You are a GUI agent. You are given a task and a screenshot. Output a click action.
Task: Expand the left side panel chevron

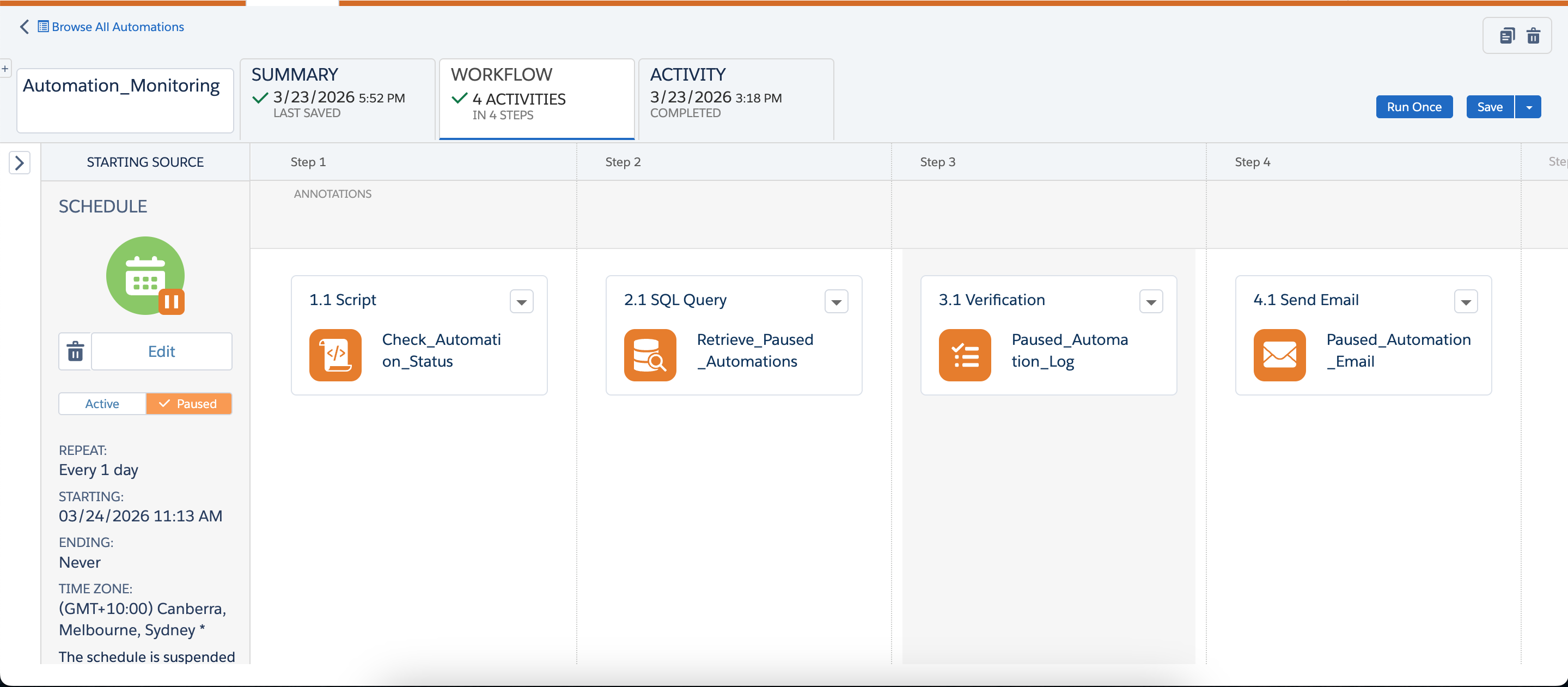(20, 162)
